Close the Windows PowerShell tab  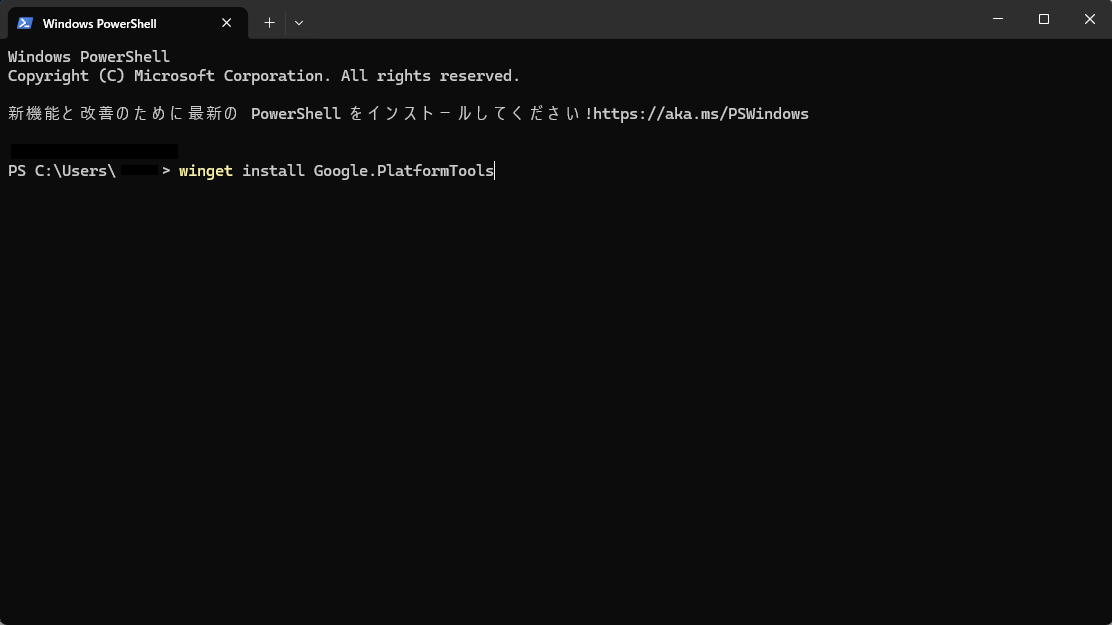point(226,23)
